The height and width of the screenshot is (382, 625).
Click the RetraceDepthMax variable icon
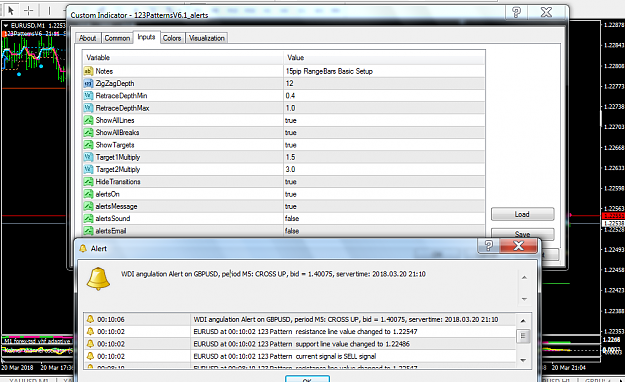[88, 108]
